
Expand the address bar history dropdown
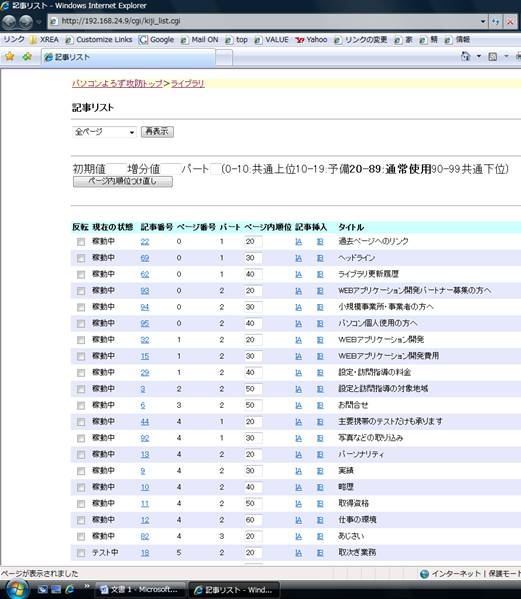483,21
